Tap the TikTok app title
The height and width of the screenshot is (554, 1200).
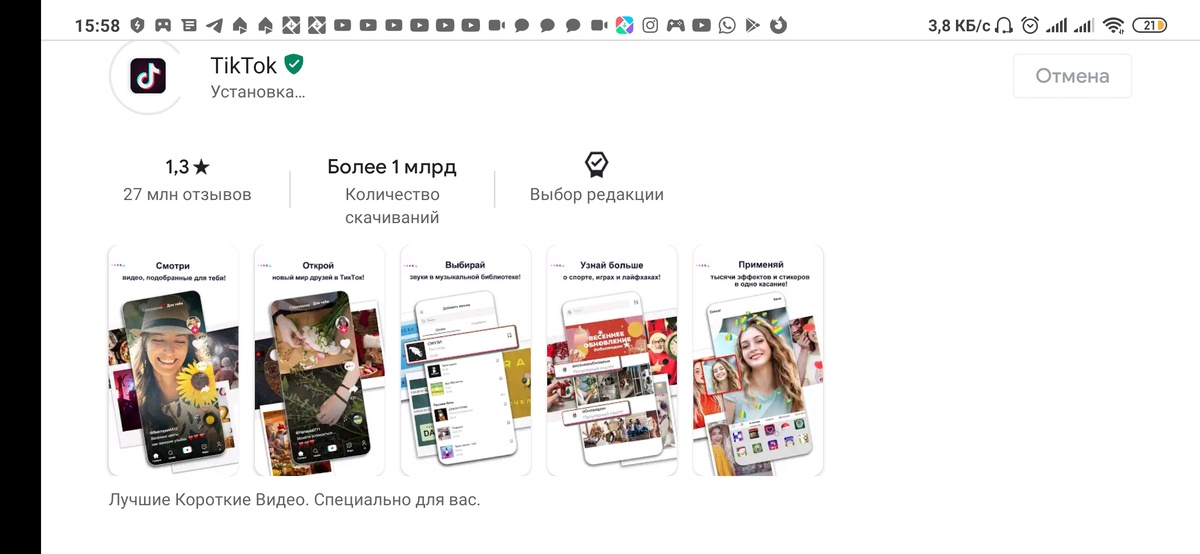(x=243, y=66)
